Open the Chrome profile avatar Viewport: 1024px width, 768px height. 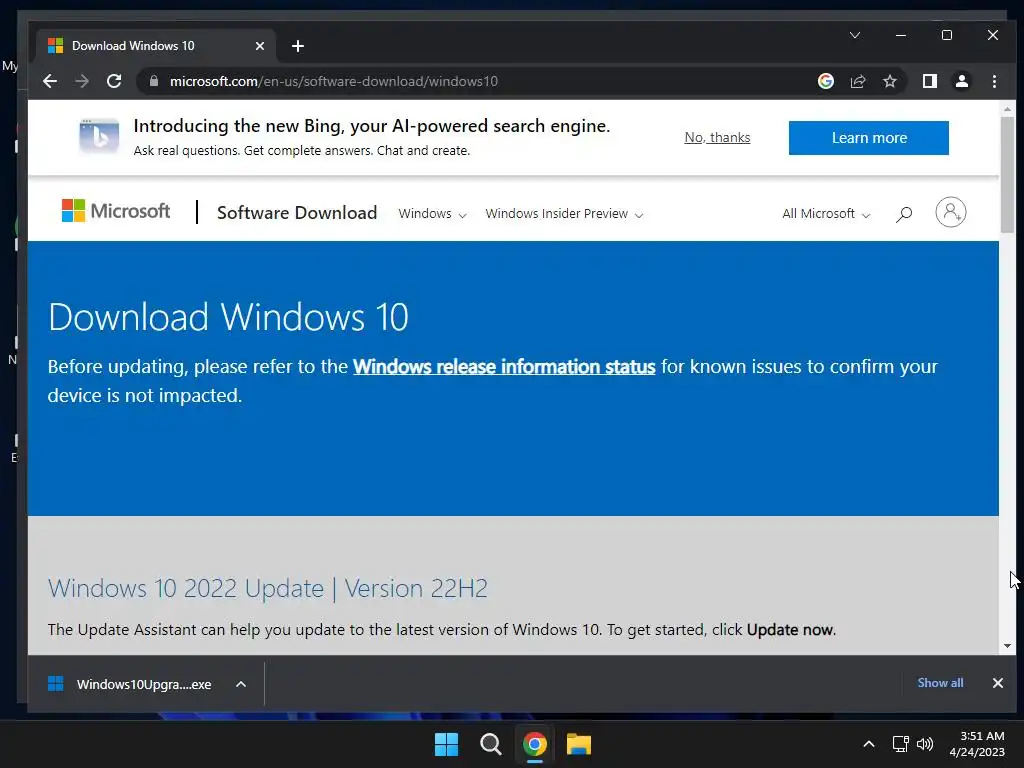tap(962, 81)
